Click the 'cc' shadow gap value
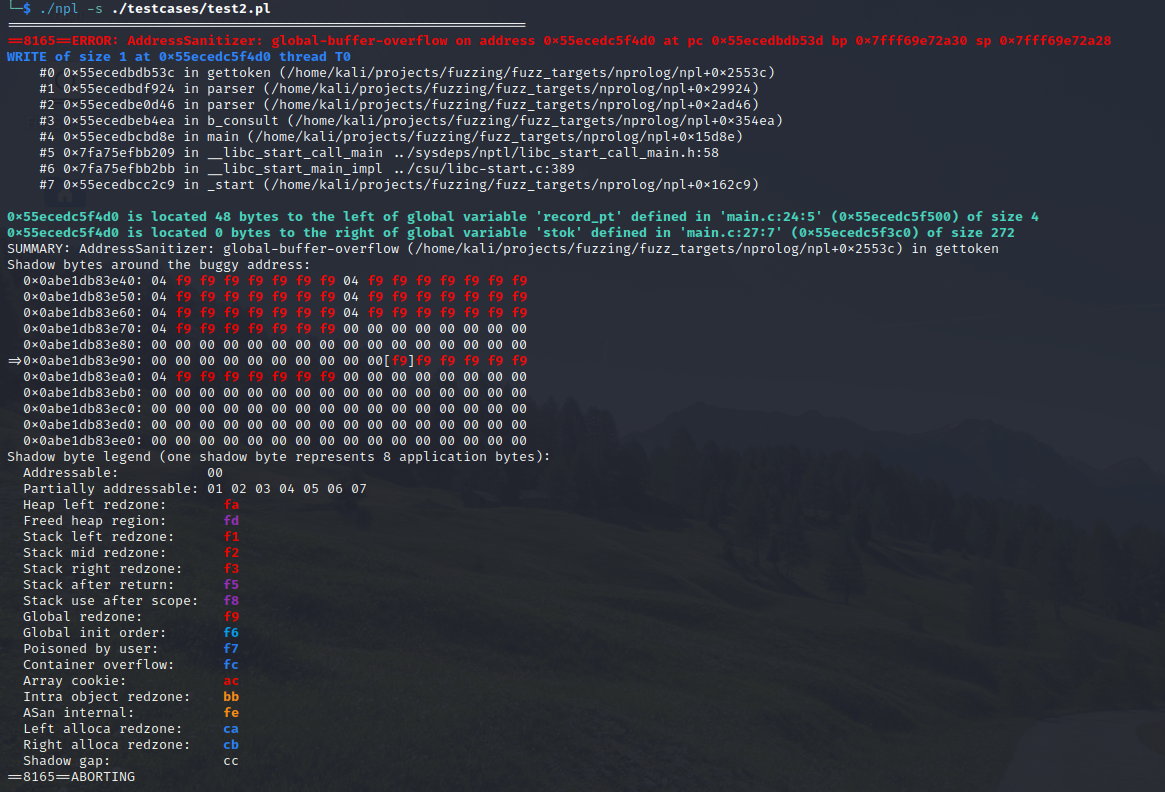 pyautogui.click(x=231, y=760)
